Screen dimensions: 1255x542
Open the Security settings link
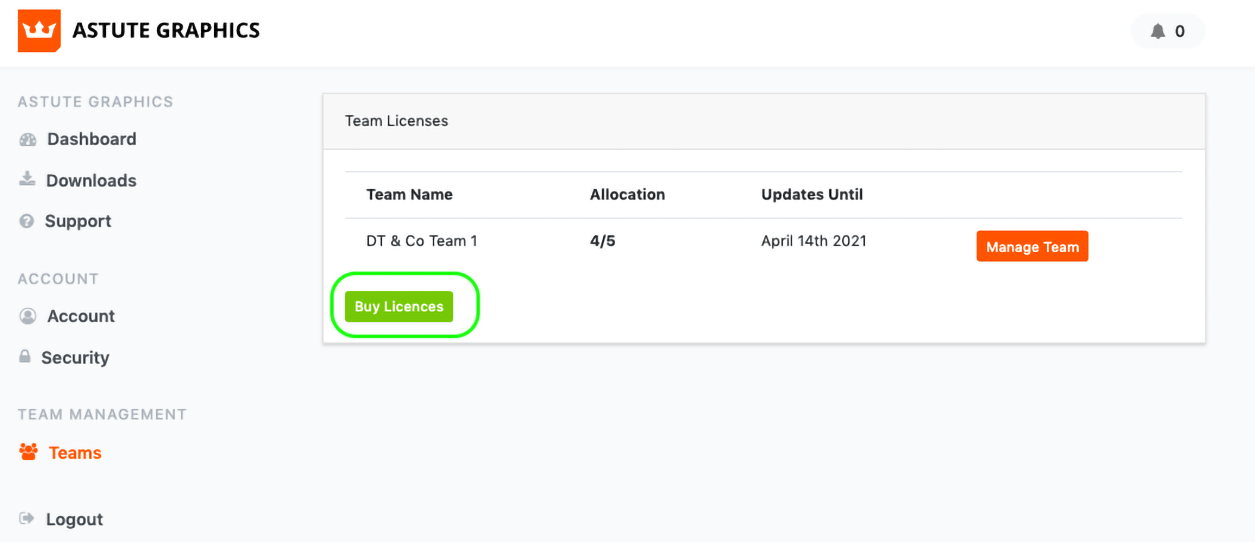(75, 357)
